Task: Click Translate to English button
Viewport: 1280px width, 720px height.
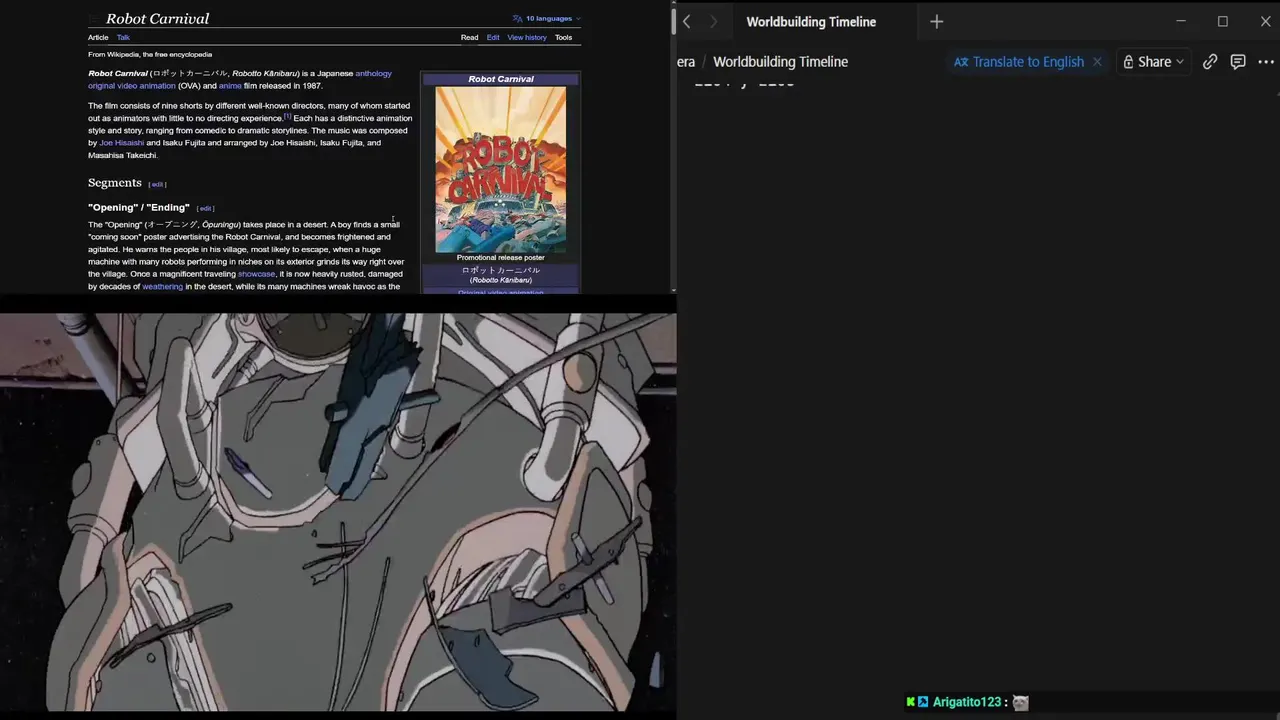Action: [1019, 61]
